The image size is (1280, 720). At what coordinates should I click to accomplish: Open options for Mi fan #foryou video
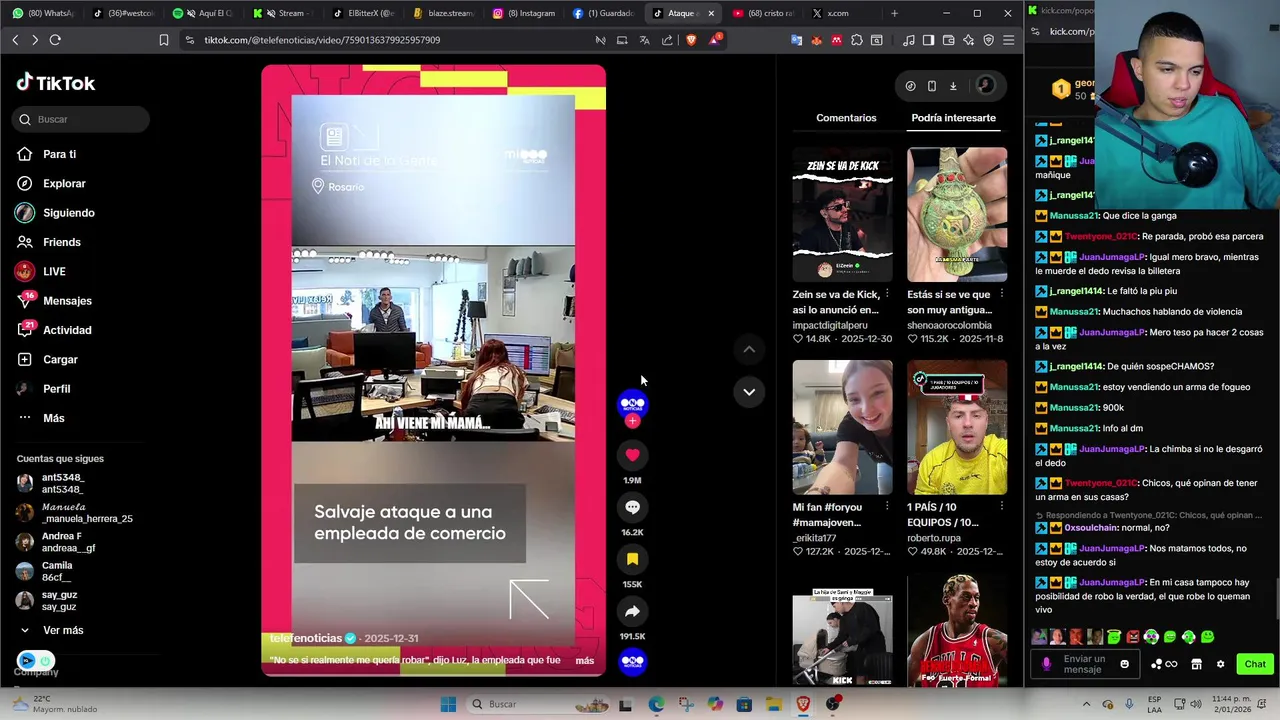(x=887, y=507)
